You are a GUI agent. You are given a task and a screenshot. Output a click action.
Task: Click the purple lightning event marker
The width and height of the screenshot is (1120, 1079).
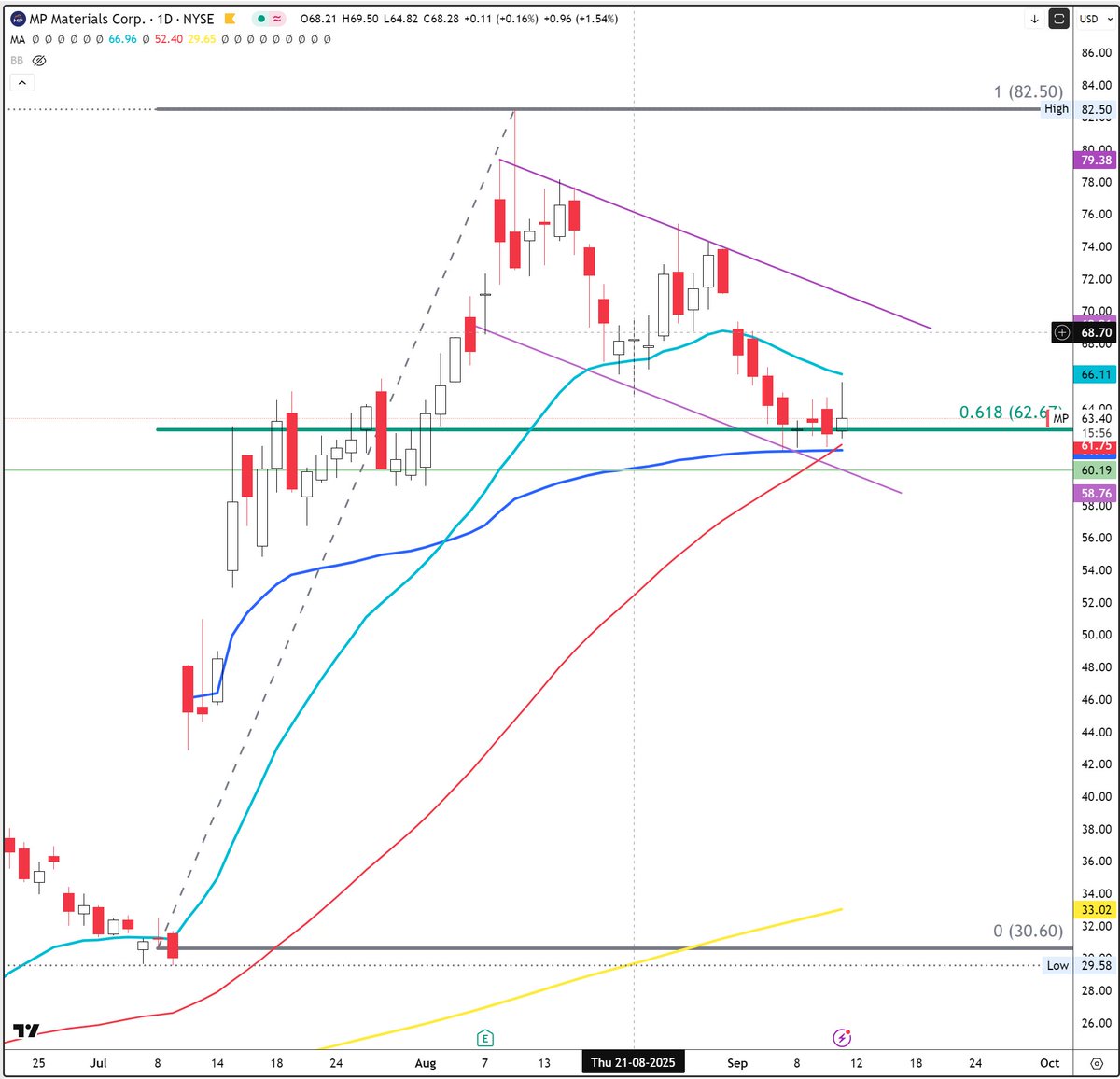[842, 1038]
